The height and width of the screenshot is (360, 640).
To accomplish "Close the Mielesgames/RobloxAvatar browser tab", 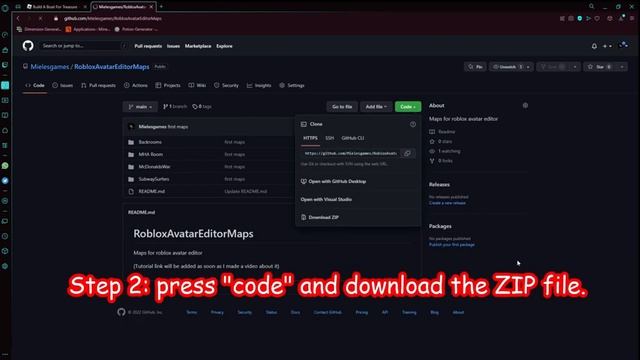I will coord(151,7).
